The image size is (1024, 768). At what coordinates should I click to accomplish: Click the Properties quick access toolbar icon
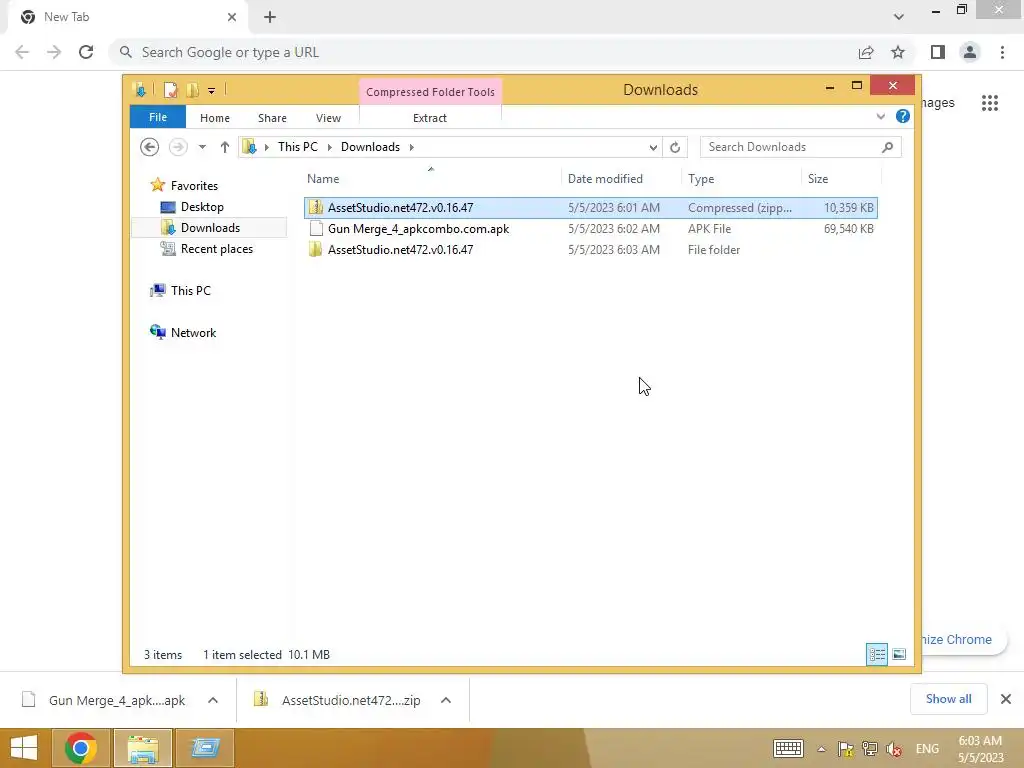(x=170, y=90)
